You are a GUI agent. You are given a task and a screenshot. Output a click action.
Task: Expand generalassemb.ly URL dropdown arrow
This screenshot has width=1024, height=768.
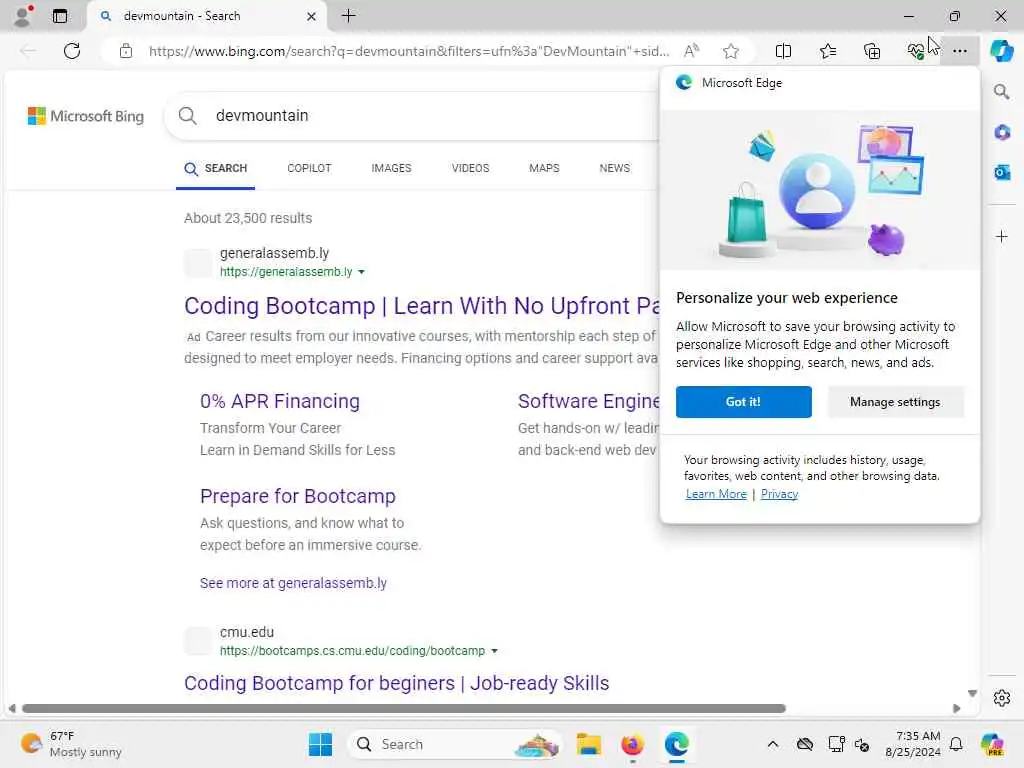pyautogui.click(x=361, y=272)
